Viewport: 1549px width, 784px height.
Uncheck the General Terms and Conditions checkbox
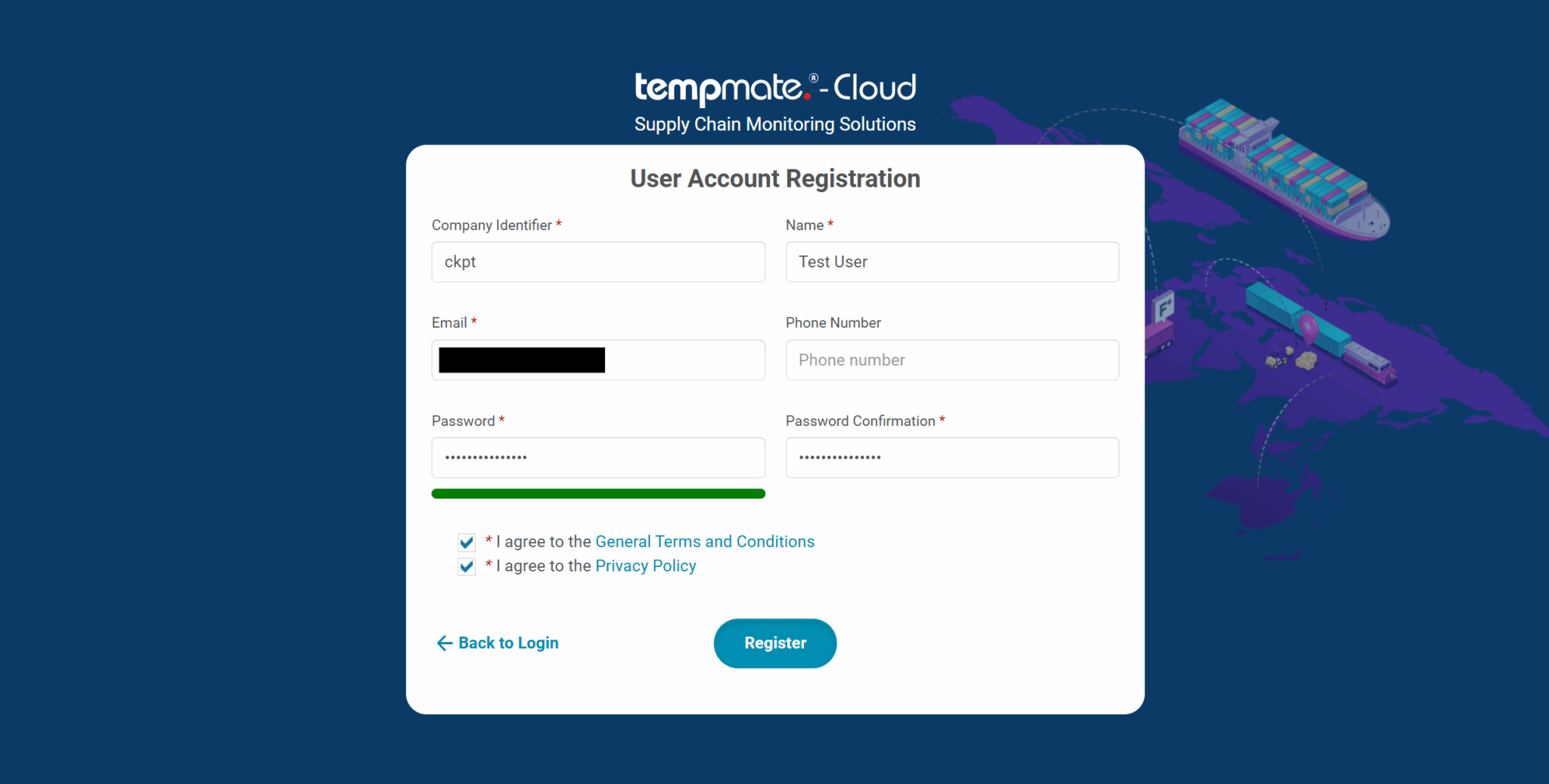(x=467, y=542)
